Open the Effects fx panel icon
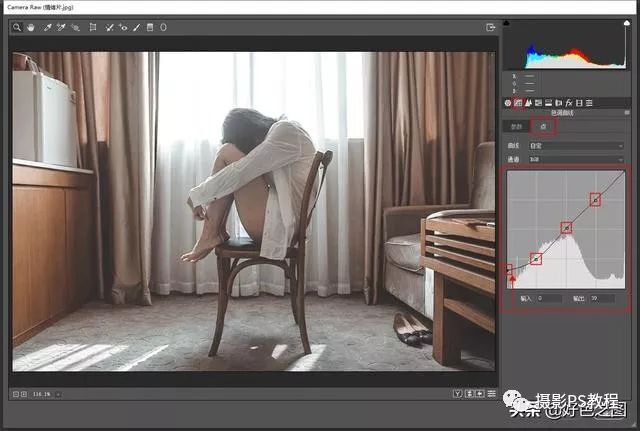 pos(568,103)
